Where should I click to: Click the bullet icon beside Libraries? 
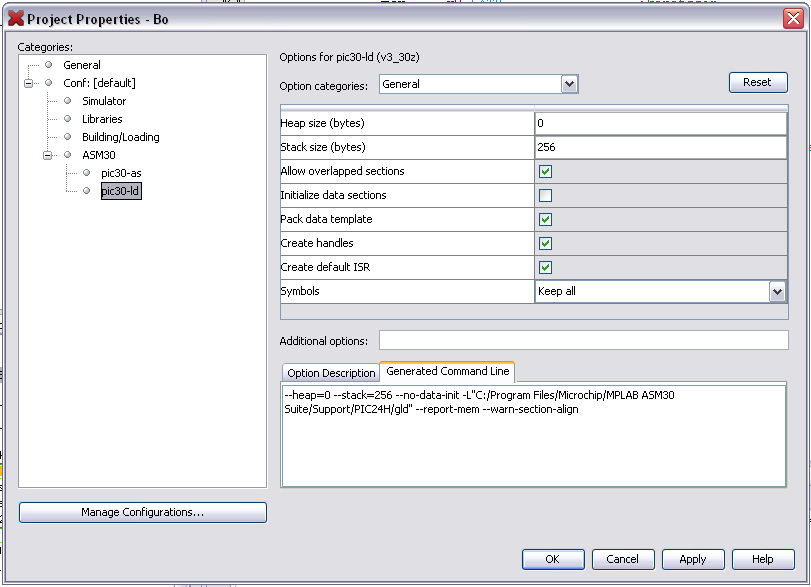(68, 119)
